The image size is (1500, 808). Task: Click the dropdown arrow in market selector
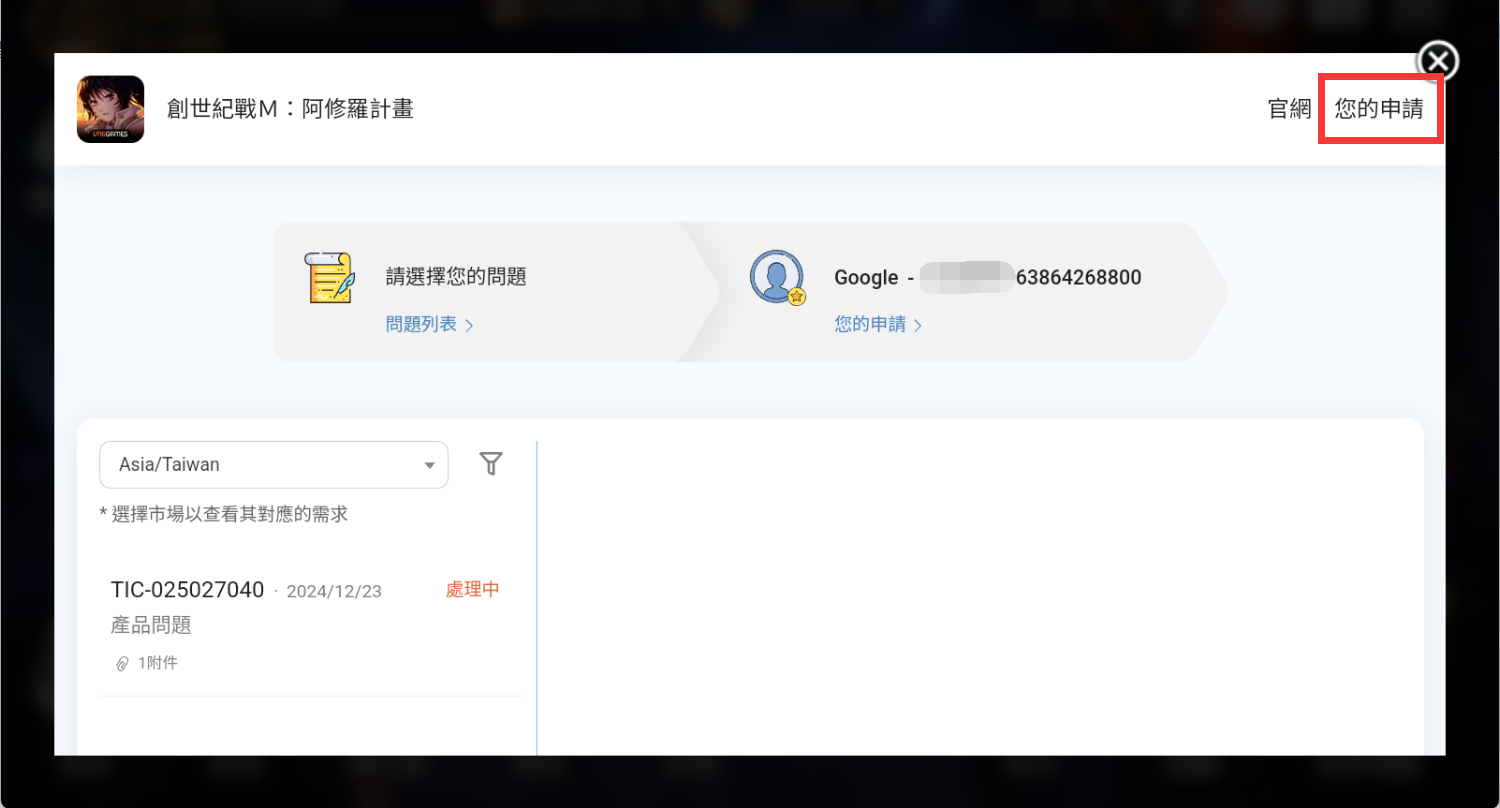[429, 465]
